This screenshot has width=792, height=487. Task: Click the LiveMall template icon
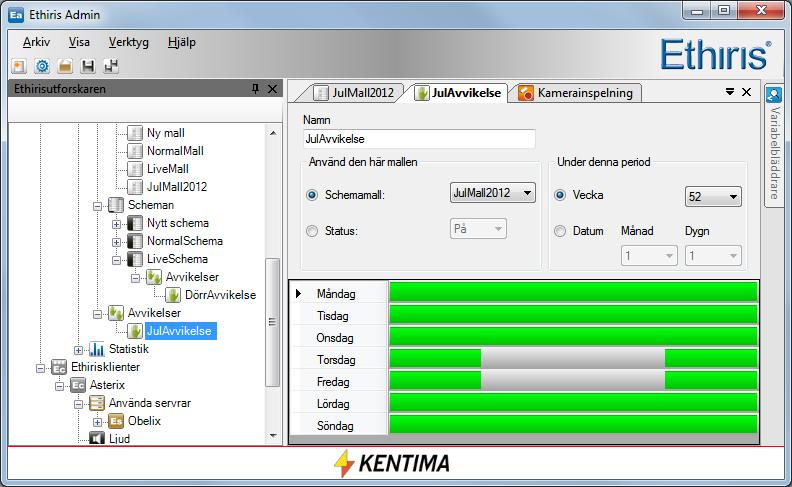click(135, 169)
